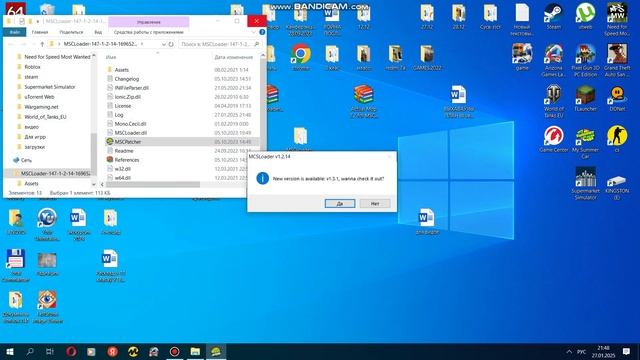Viewport: 640px width, 360px height.
Task: Select the MSCLoader.dll file
Action: click(131, 133)
